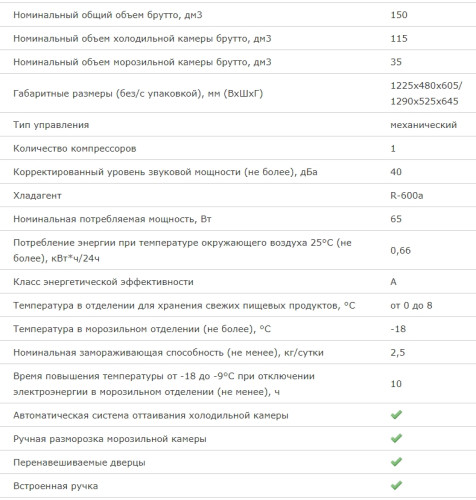Select the dimensions value 1225x480x605
476x500 pixels.
pyautogui.click(x=426, y=86)
